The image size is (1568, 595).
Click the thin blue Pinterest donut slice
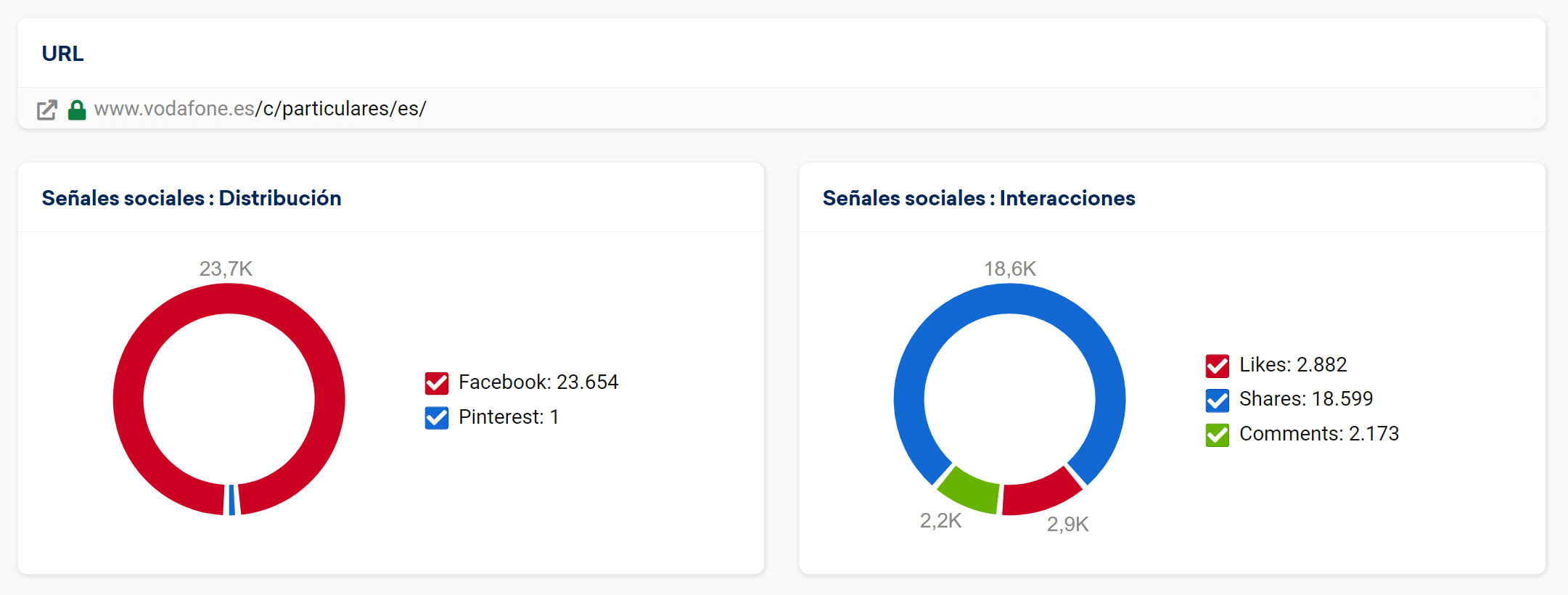click(x=231, y=499)
